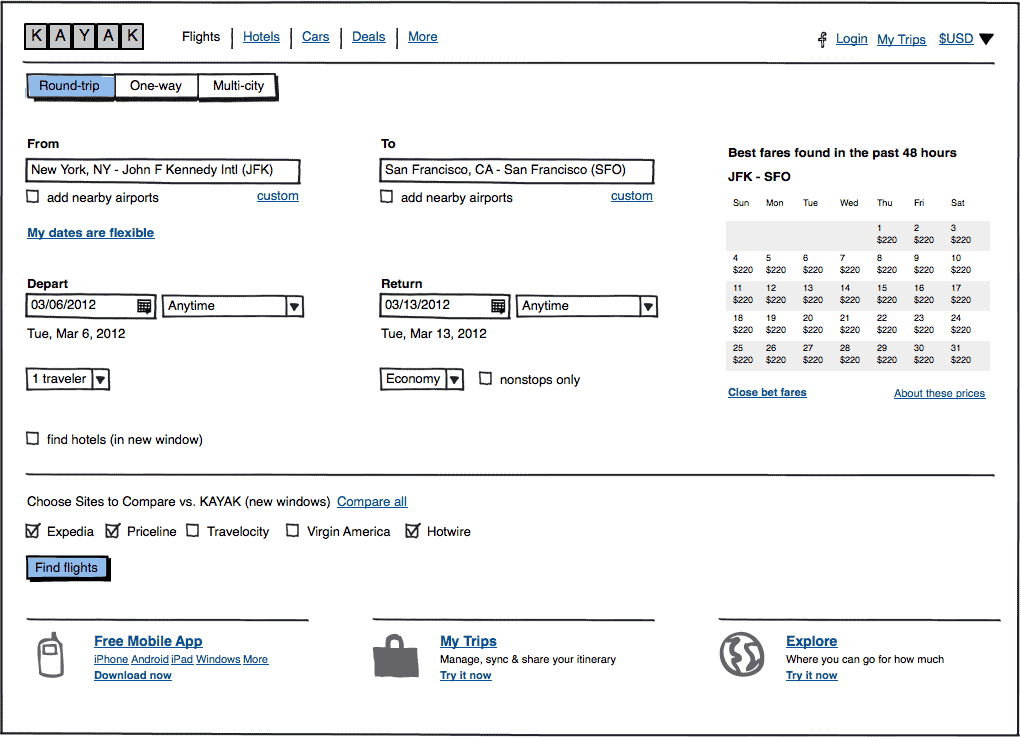
Task: Click the Download now link
Action: (133, 675)
